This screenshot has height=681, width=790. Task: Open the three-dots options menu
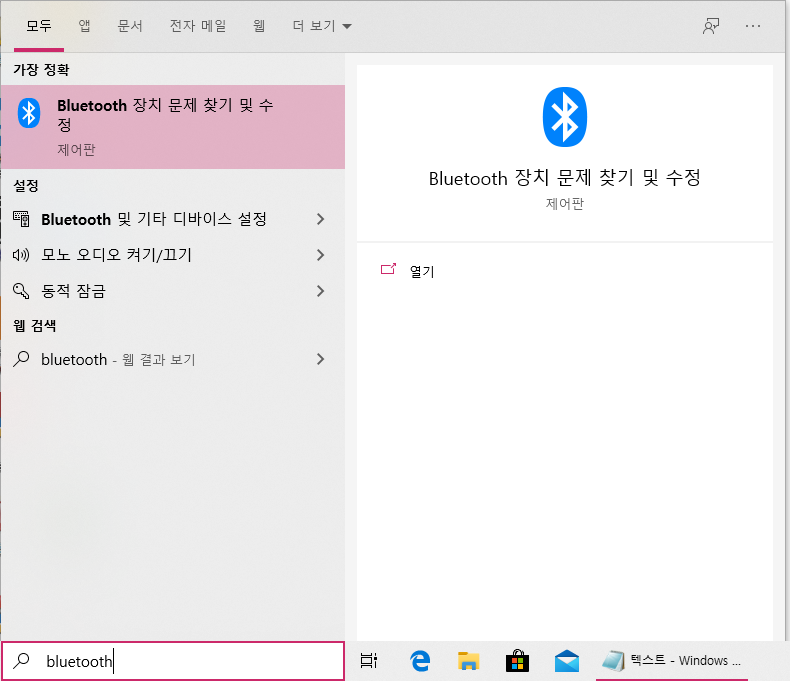pyautogui.click(x=753, y=26)
